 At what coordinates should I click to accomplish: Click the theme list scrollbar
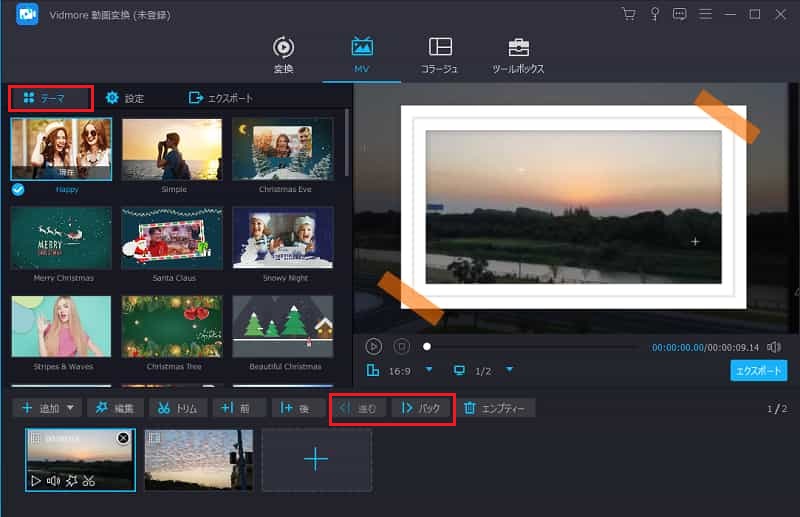(347, 143)
